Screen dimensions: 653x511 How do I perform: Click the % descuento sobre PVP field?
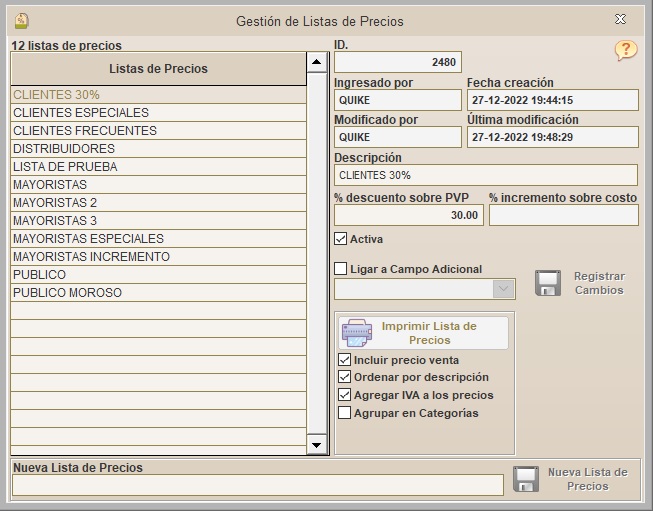point(409,215)
